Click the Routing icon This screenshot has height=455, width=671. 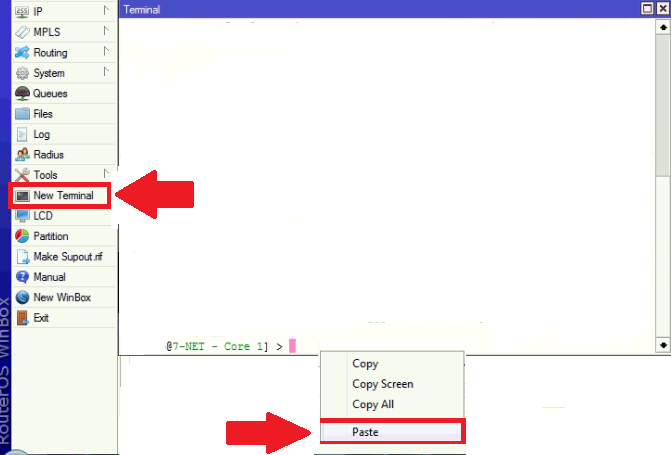(22, 52)
